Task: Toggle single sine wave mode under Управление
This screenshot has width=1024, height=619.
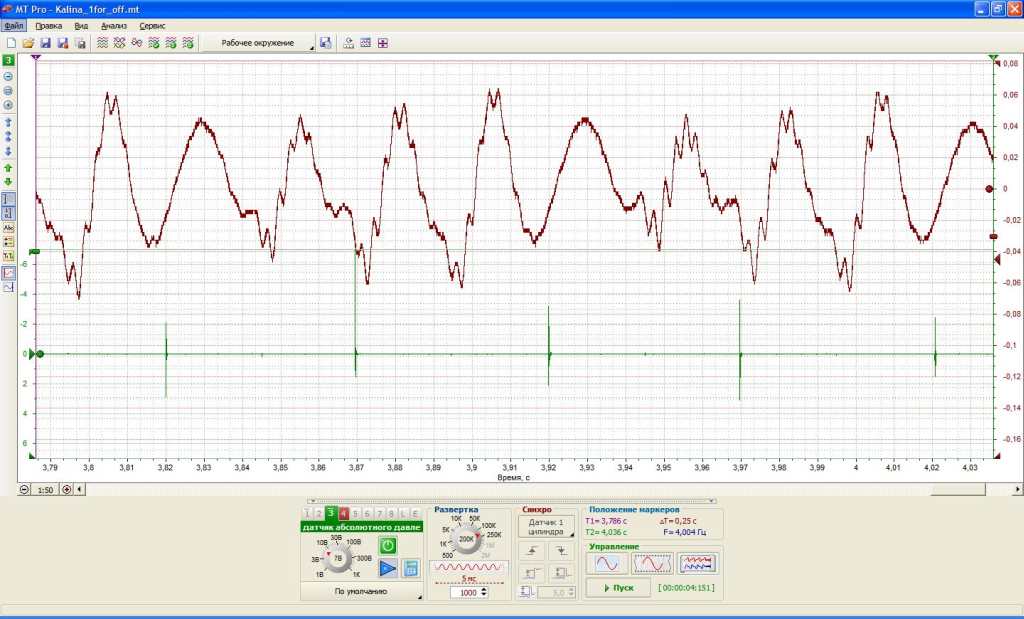Action: pos(607,563)
